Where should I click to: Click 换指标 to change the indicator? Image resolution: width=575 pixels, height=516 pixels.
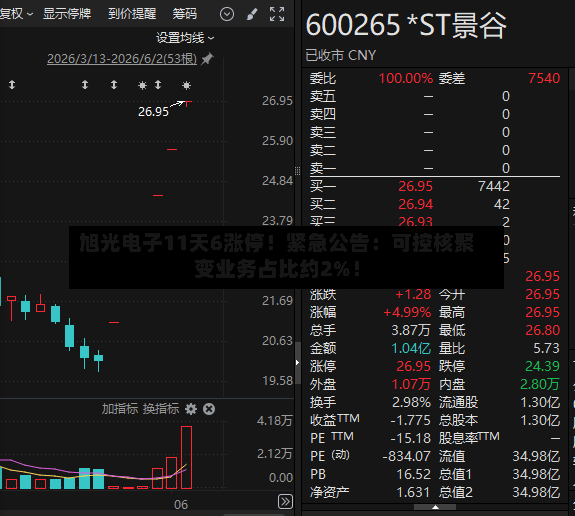(x=161, y=409)
